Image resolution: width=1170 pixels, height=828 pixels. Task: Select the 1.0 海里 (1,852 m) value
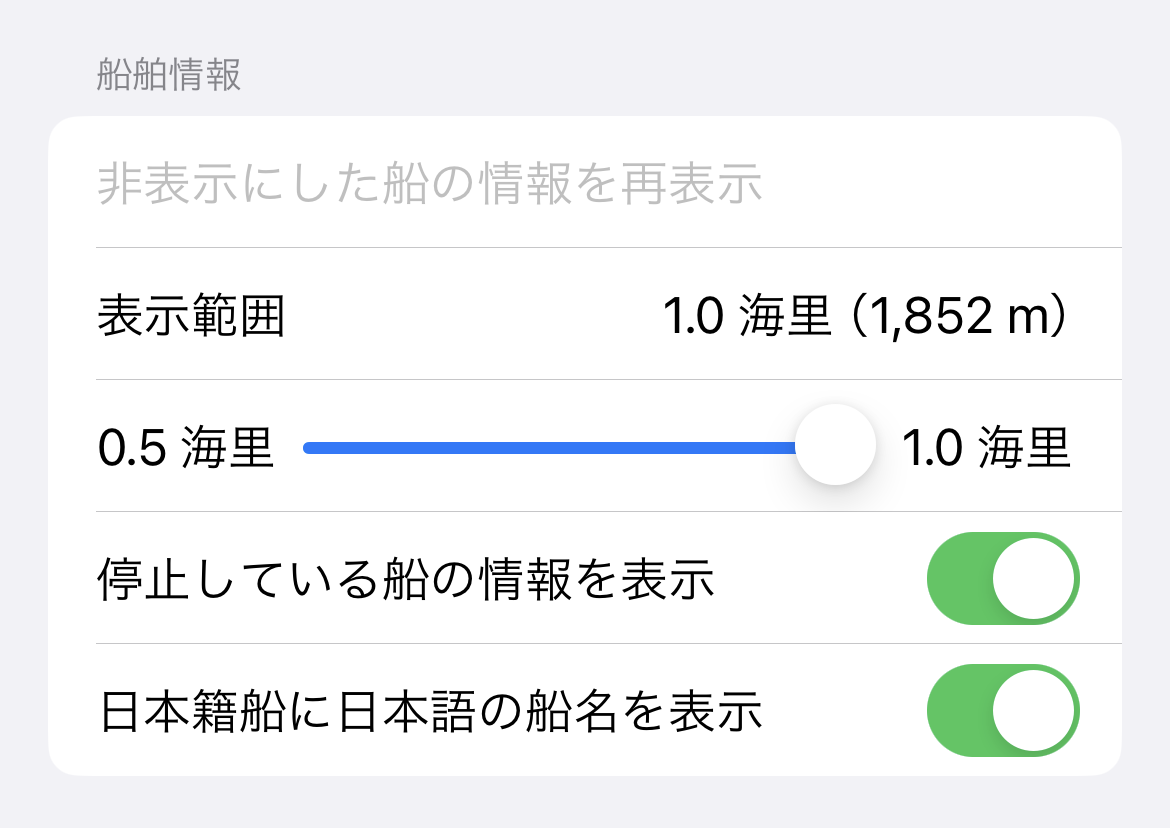[x=866, y=316]
